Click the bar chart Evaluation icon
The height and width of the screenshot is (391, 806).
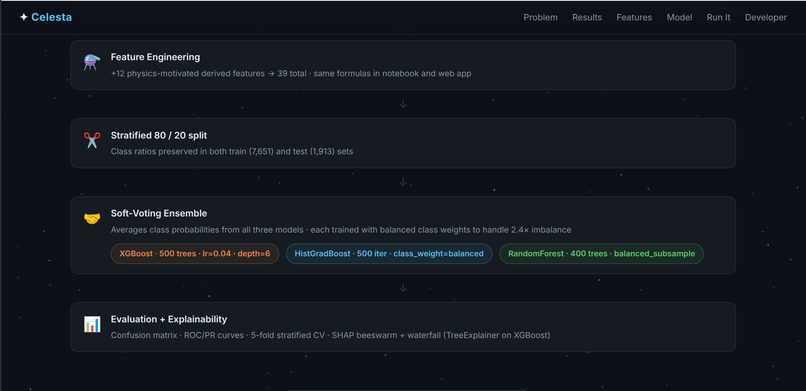pos(92,324)
